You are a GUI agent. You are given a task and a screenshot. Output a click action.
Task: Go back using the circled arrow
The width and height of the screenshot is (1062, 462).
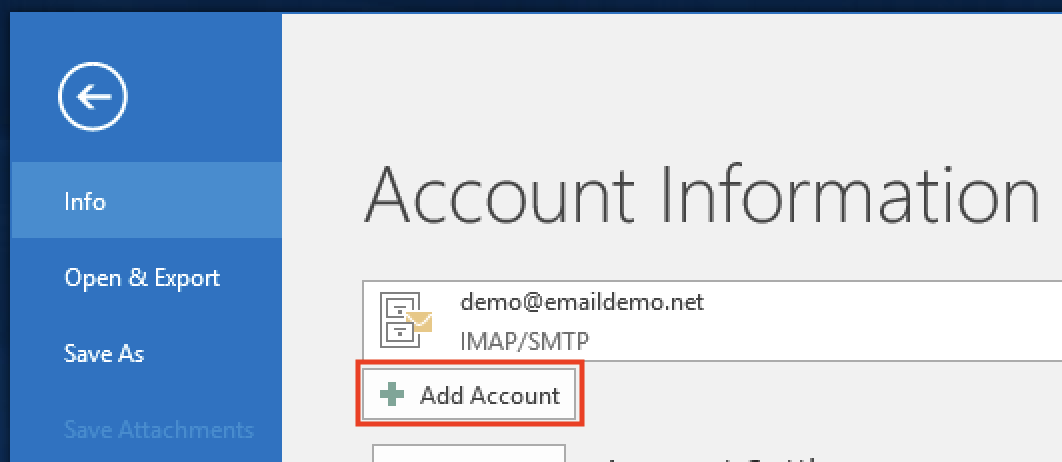coord(93,97)
